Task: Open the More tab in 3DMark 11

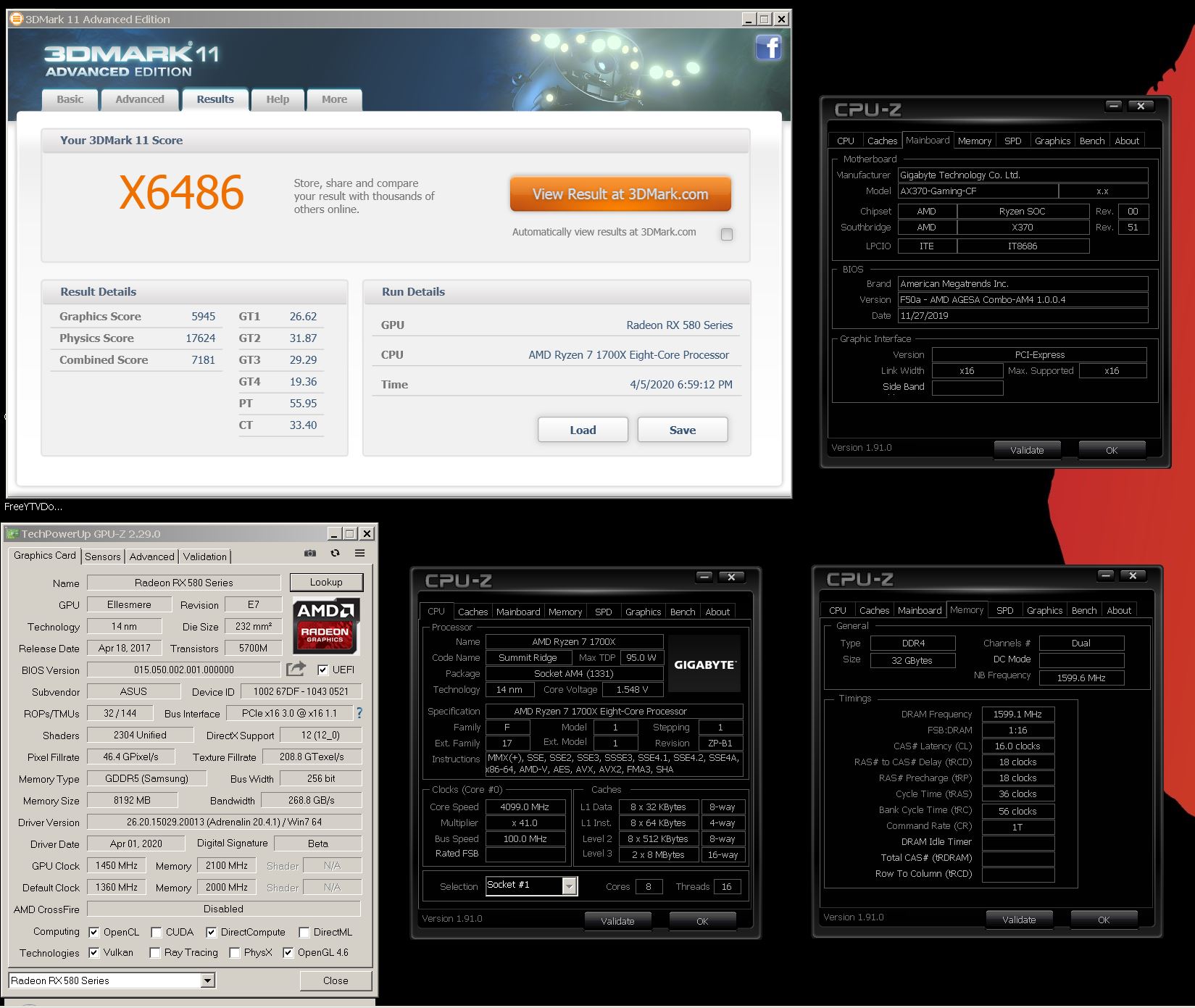Action: coord(334,99)
